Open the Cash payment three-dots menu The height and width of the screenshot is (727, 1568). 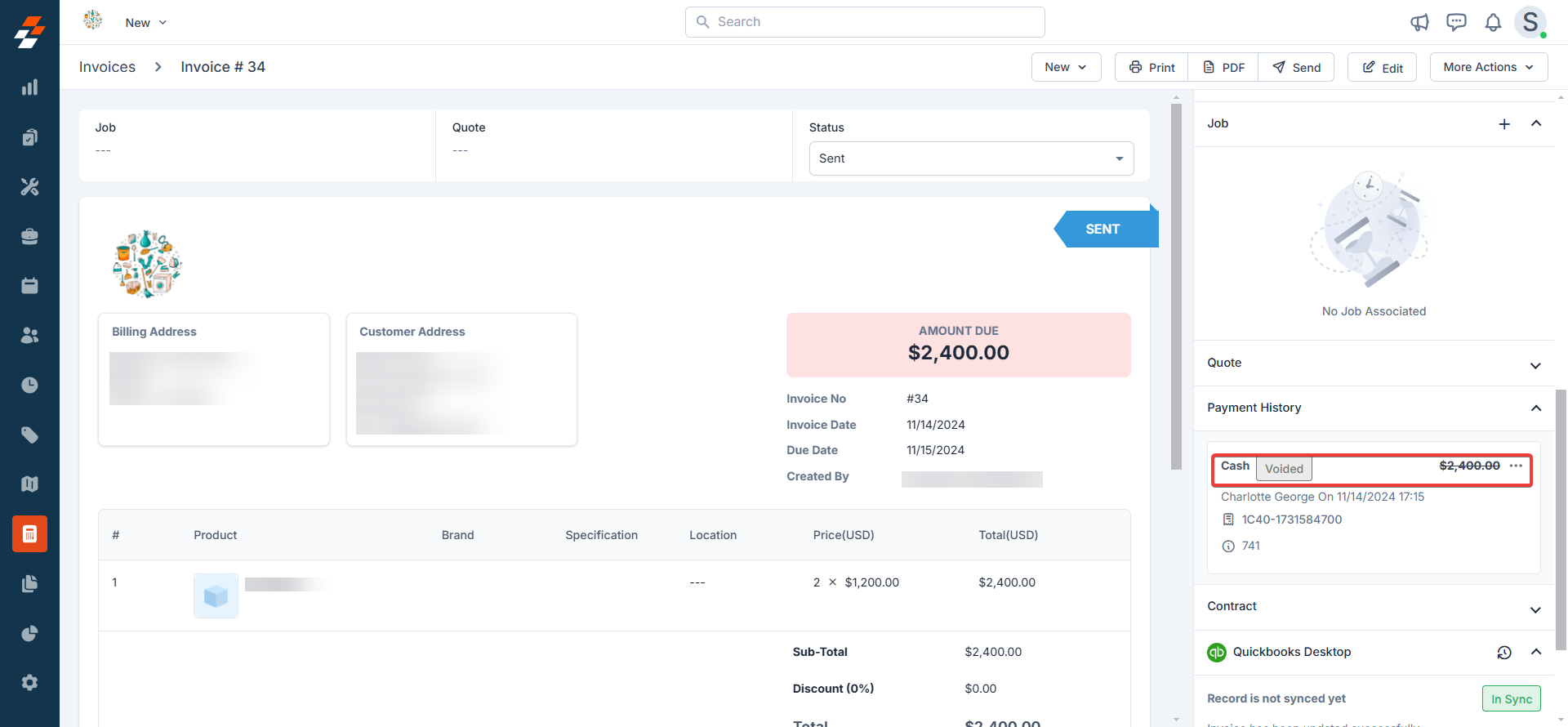tap(1516, 466)
